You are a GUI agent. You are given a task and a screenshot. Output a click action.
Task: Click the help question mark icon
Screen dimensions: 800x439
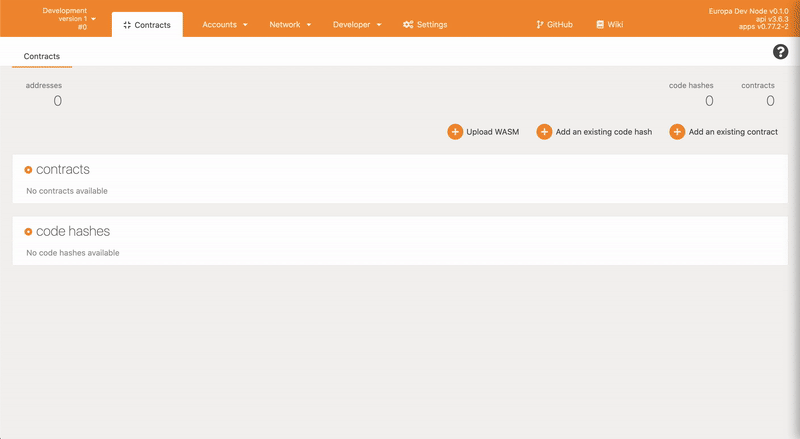click(x=781, y=52)
